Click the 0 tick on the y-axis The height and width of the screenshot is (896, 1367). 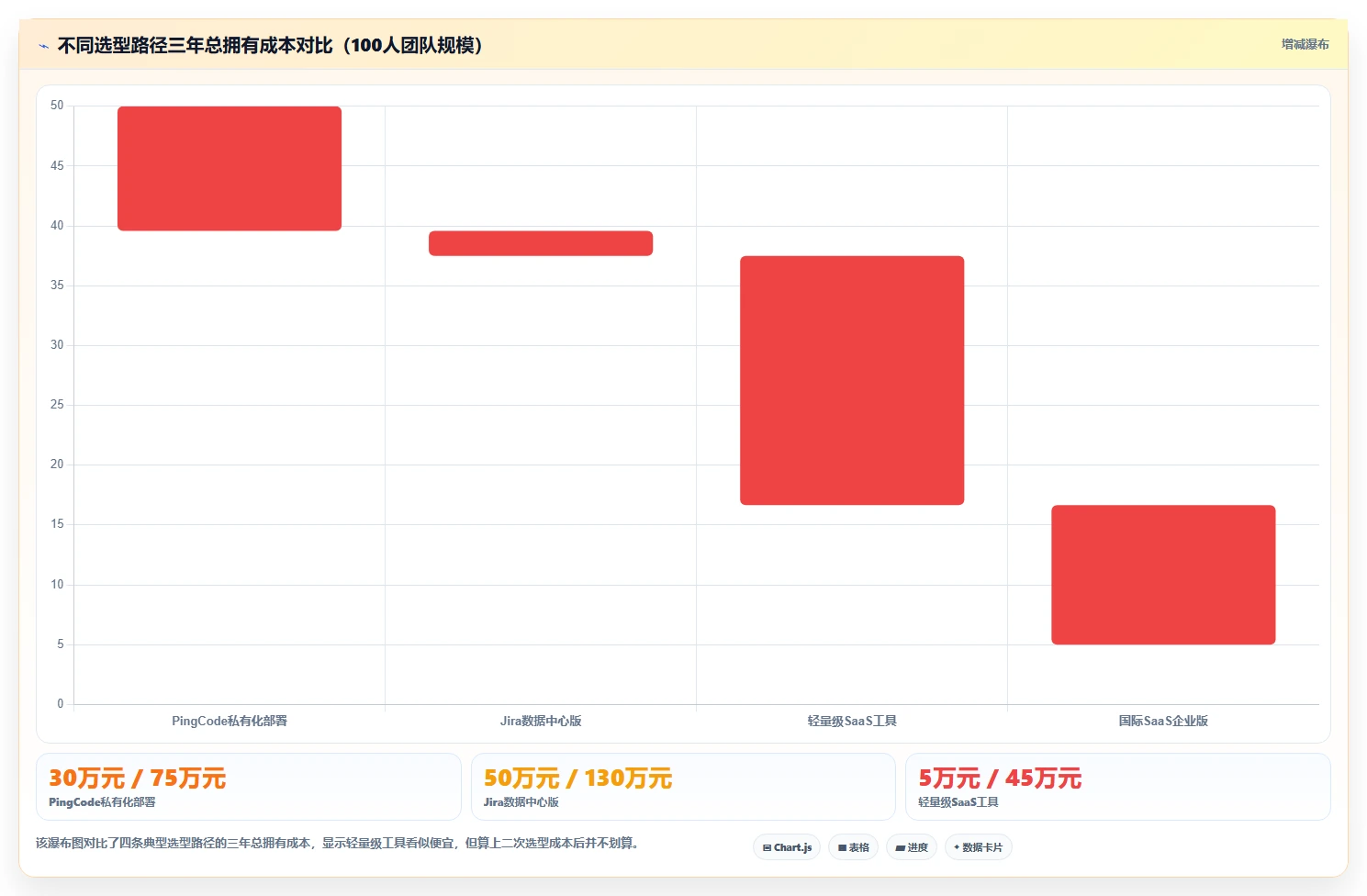[61, 704]
